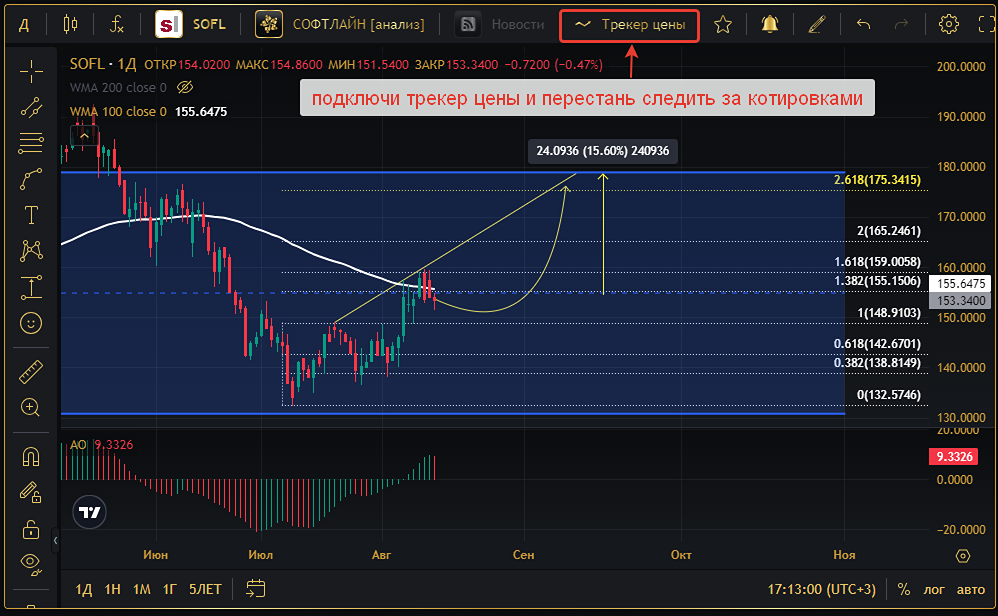The width and height of the screenshot is (998, 616).
Task: Select the brush path drawing tool
Action: click(31, 179)
